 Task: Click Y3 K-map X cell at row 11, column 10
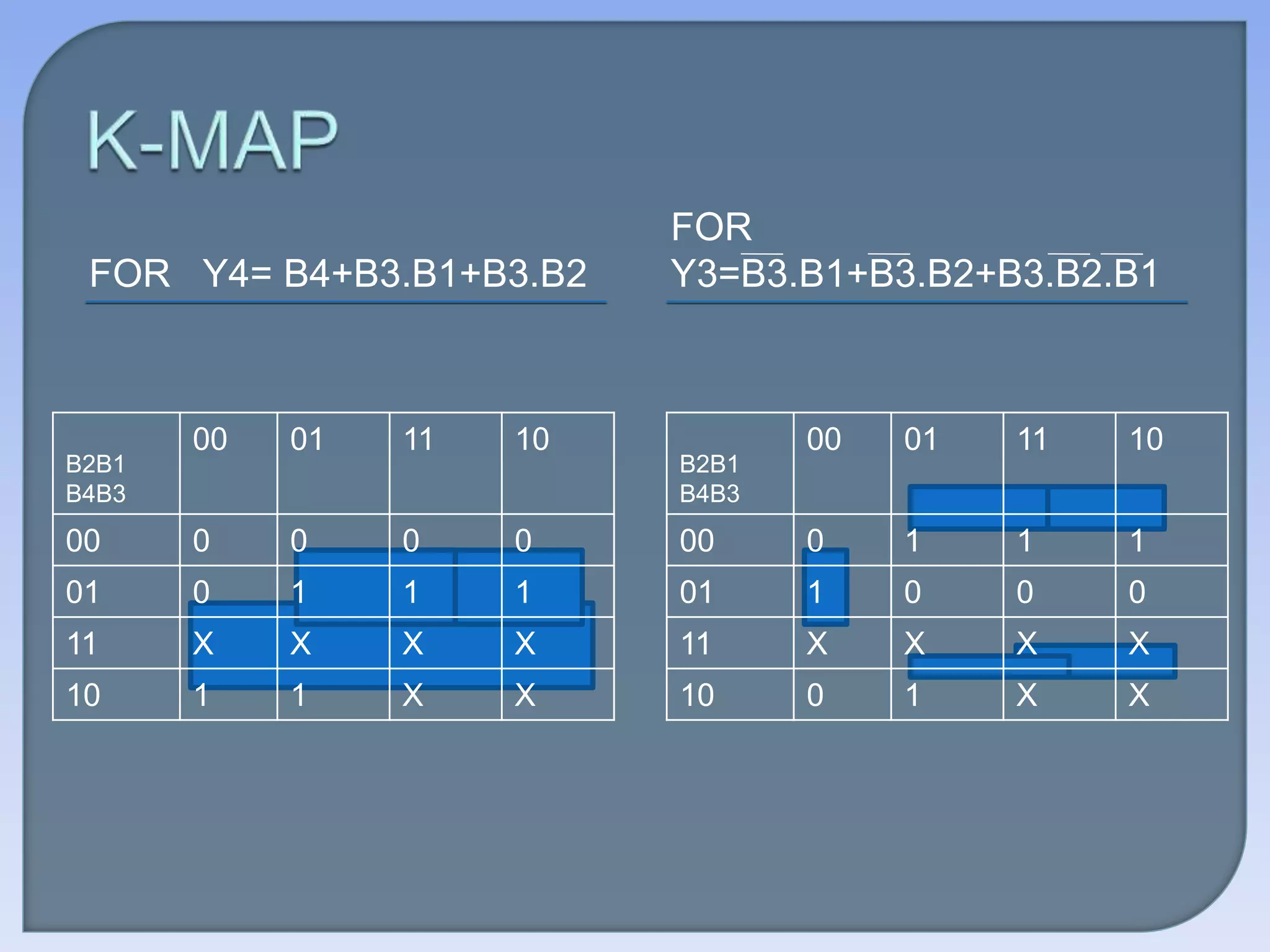point(1171,643)
